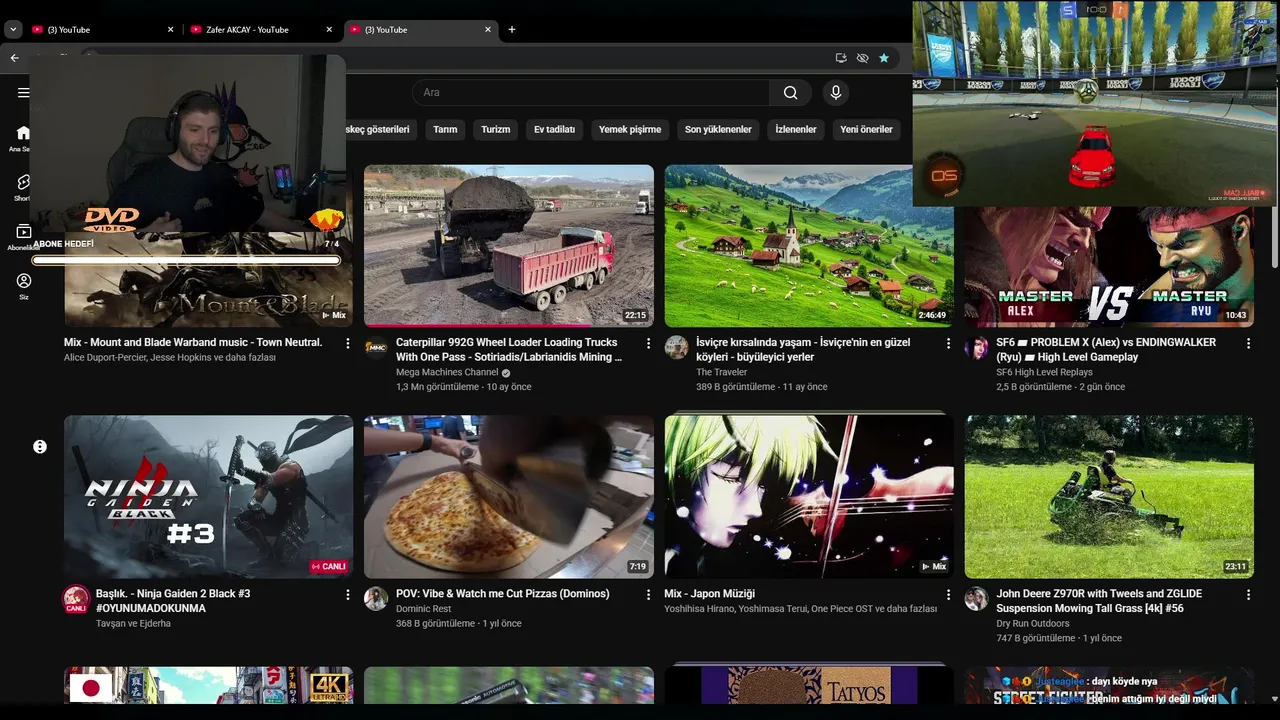Open POV: Vibe & Watch me Cut Pizzas
The height and width of the screenshot is (720, 1280).
pos(502,593)
